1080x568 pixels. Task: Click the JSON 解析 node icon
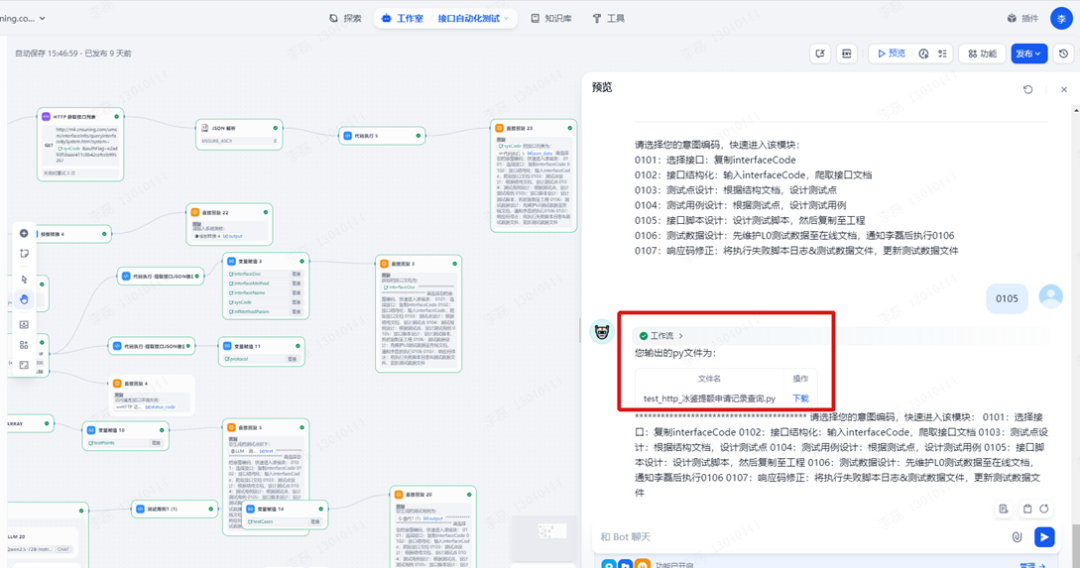coord(205,128)
